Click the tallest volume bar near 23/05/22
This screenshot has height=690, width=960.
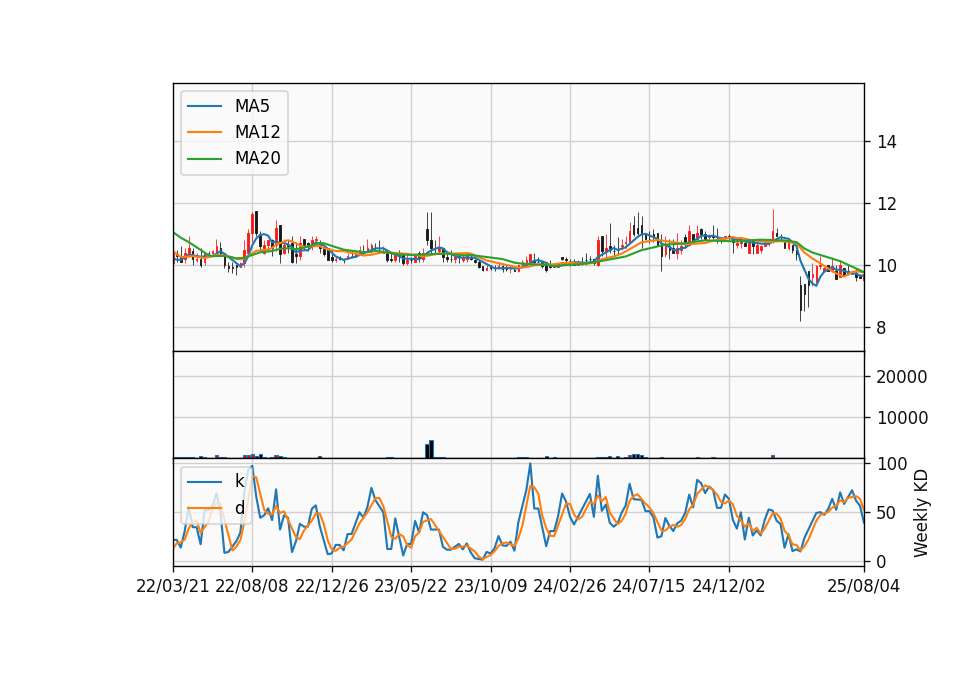[x=432, y=449]
